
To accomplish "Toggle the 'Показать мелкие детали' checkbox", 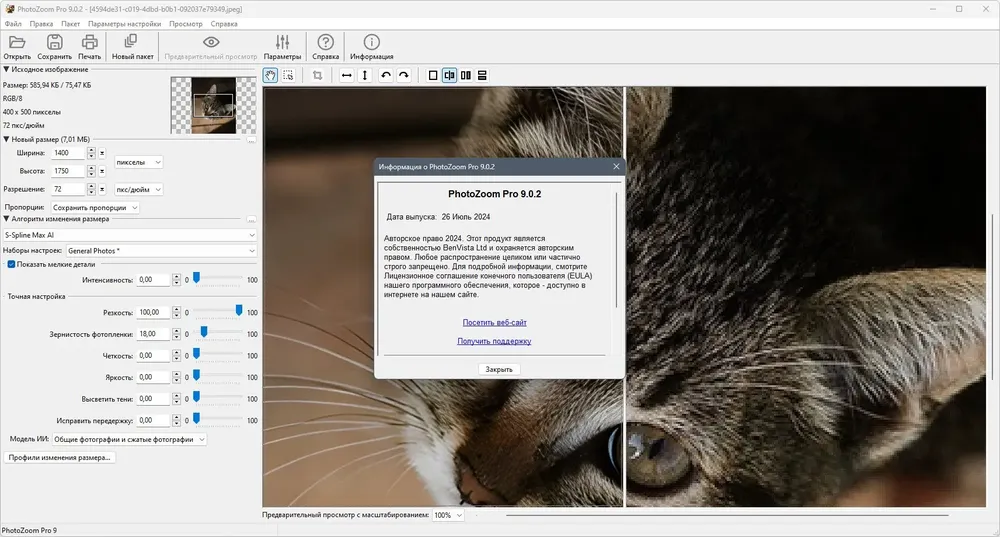I will [11, 264].
